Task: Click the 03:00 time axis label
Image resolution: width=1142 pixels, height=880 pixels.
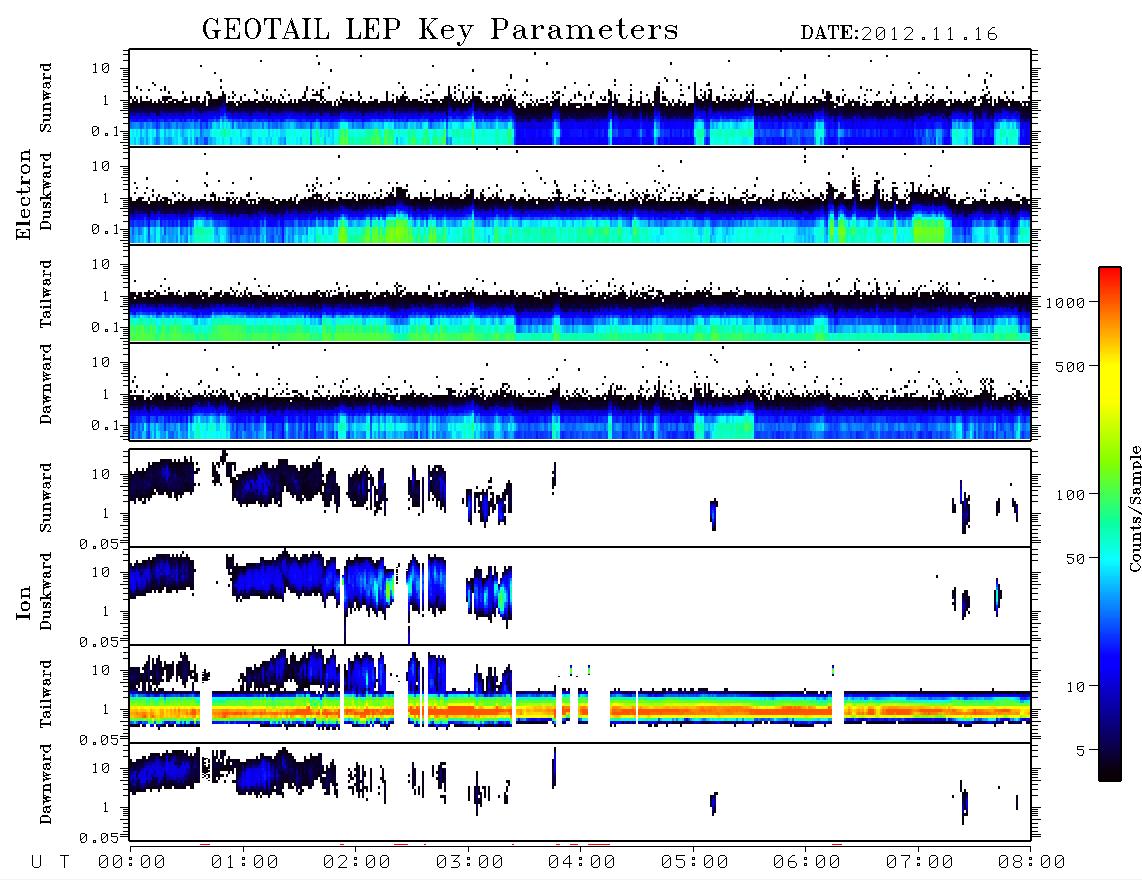Action: 470,863
